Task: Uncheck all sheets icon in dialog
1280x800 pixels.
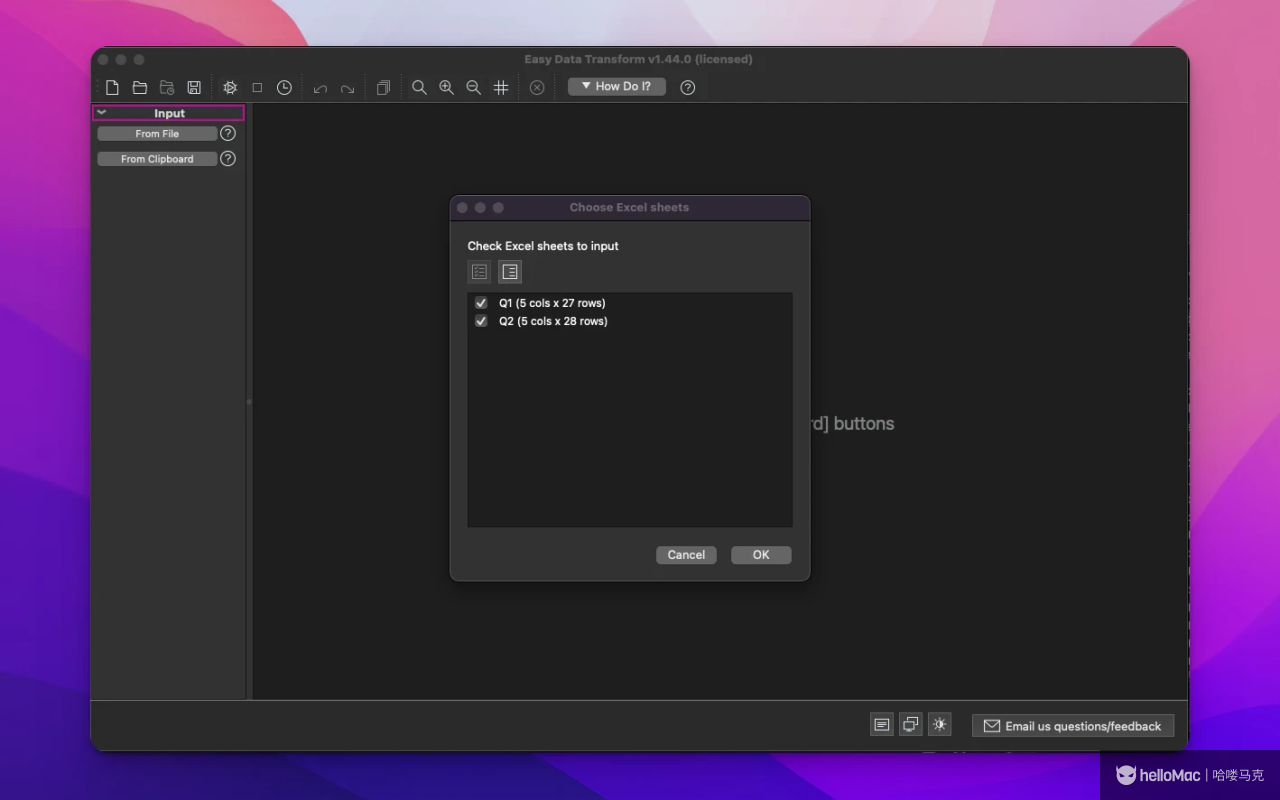Action: (x=510, y=272)
